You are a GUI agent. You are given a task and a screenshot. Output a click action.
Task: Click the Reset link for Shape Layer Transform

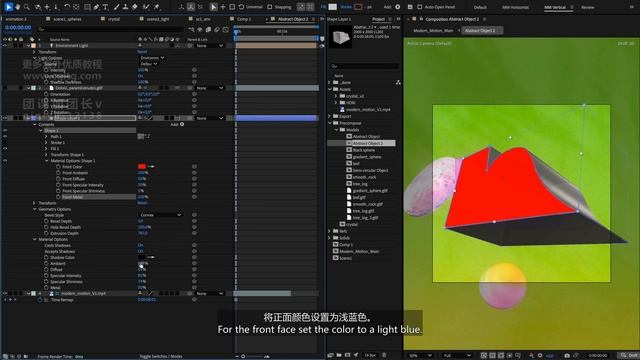coord(142,203)
